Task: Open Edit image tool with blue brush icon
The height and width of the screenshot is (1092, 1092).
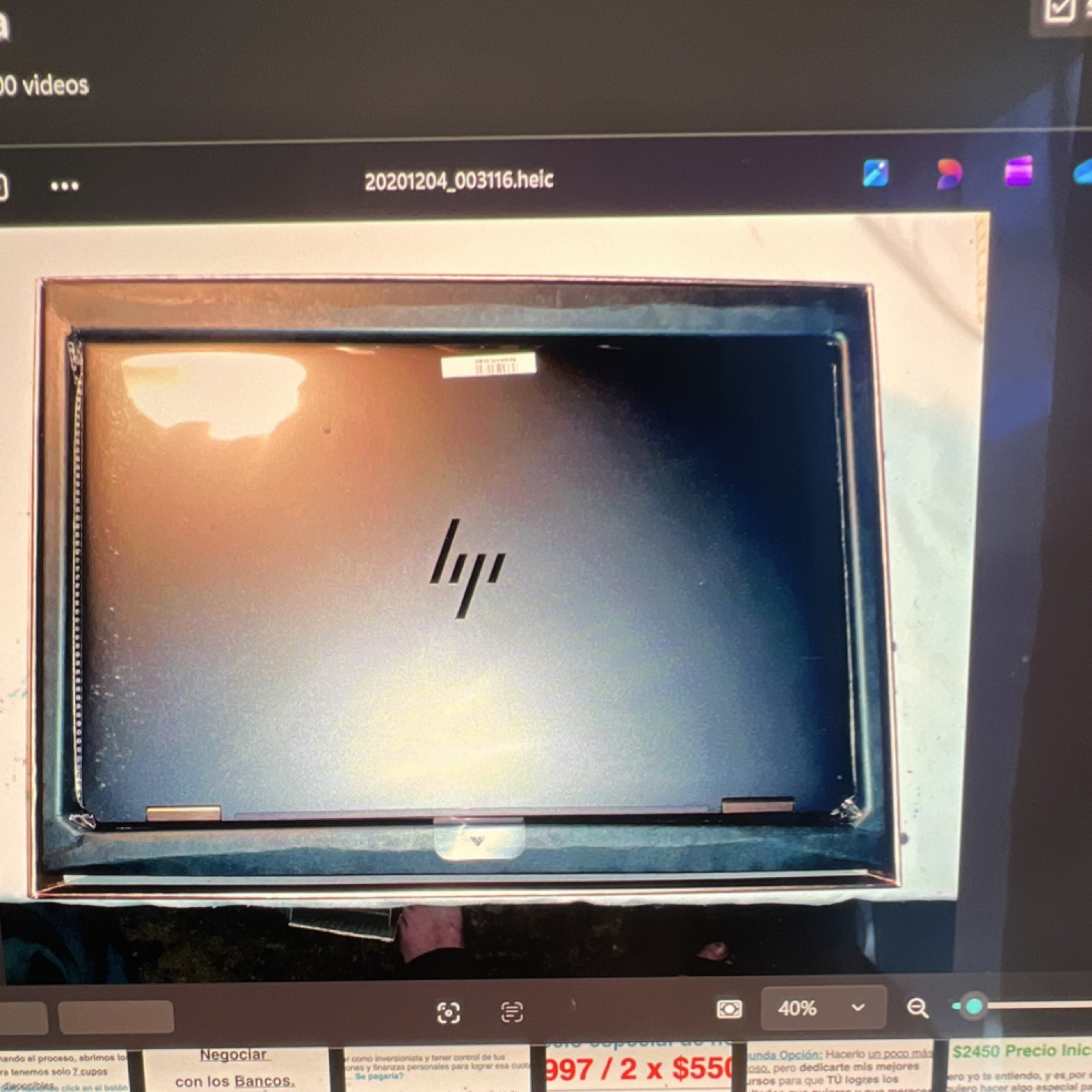Action: click(876, 173)
